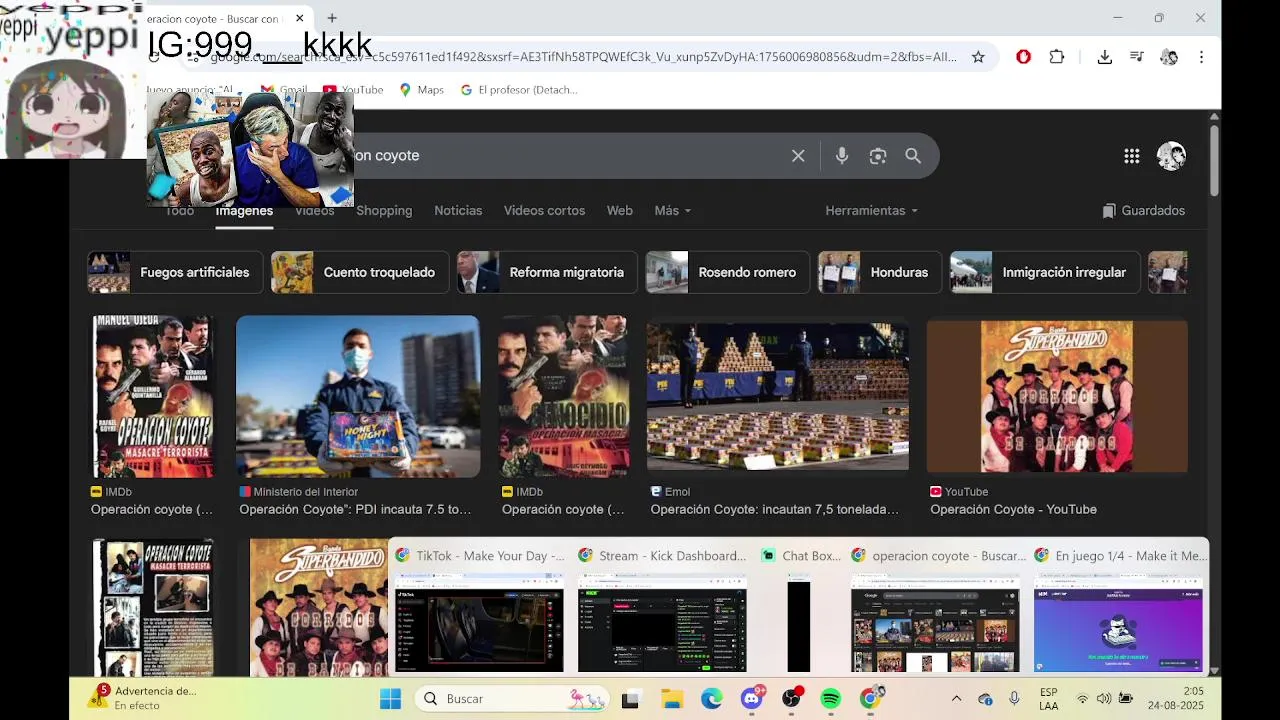The height and width of the screenshot is (720, 1280).
Task: Open OBS Studio from the taskbar
Action: point(792,699)
